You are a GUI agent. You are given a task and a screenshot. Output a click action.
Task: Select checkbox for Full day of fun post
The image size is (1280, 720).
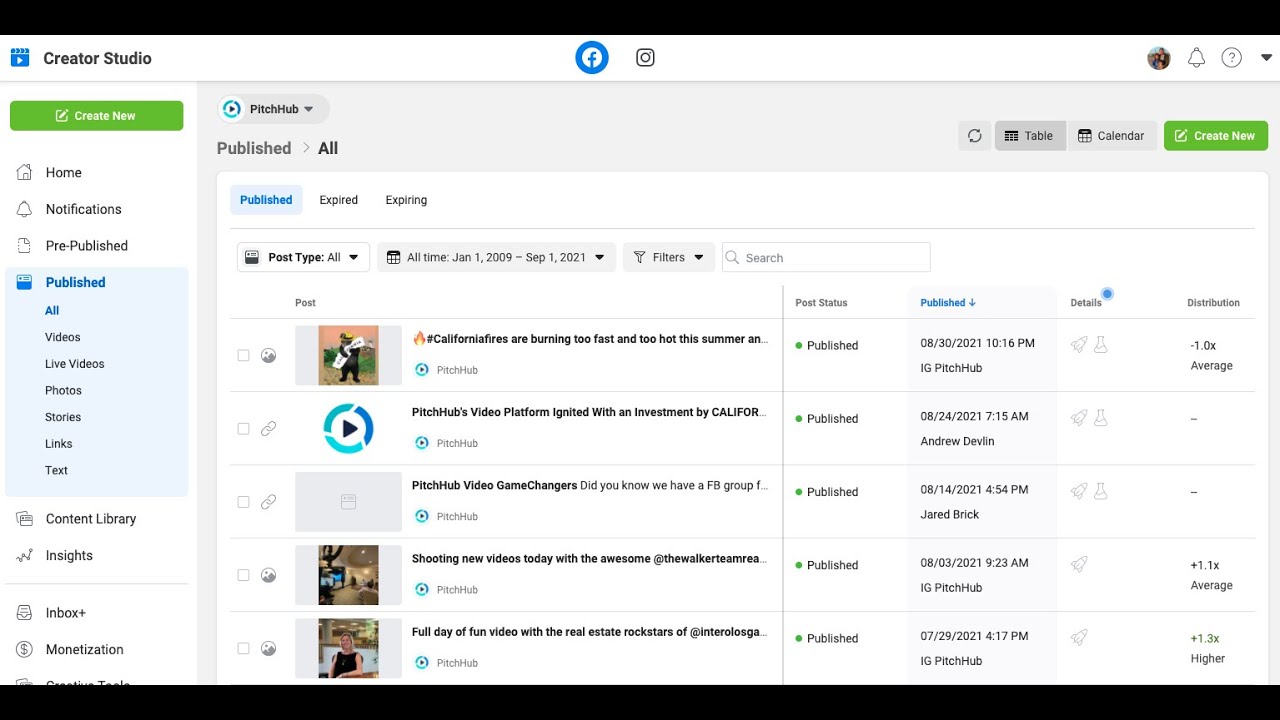pos(243,648)
